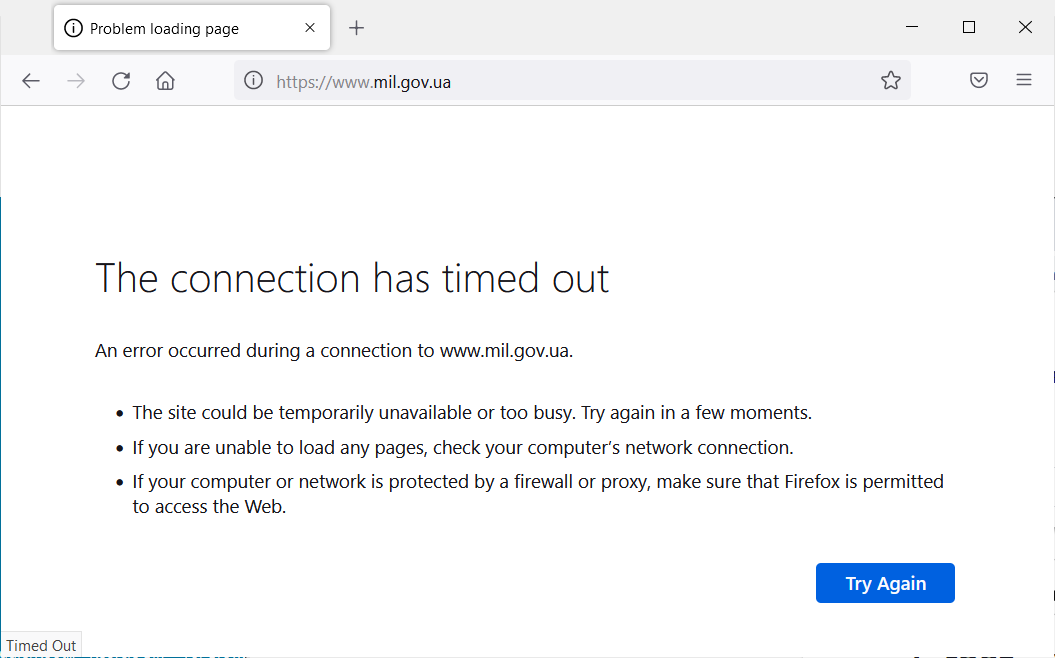The image size is (1055, 658).
Task: Minimize the Firefox window
Action: (912, 28)
